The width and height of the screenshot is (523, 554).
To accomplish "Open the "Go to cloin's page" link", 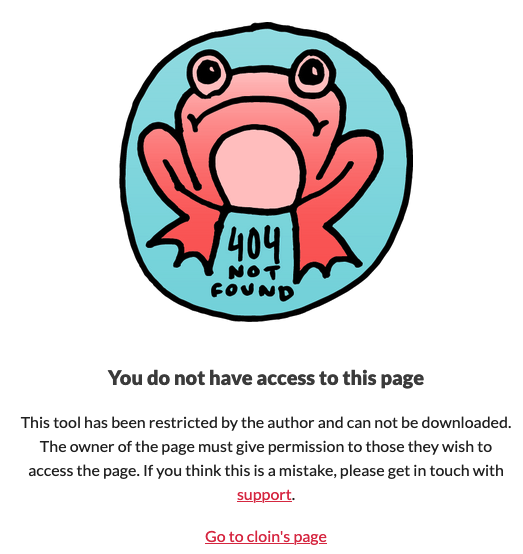I will coord(266,536).
